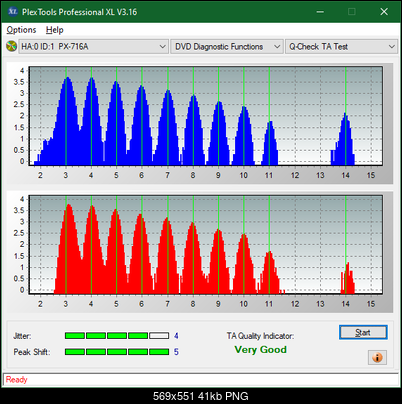Start the TA test
This screenshot has width=402, height=404.
pos(363,332)
